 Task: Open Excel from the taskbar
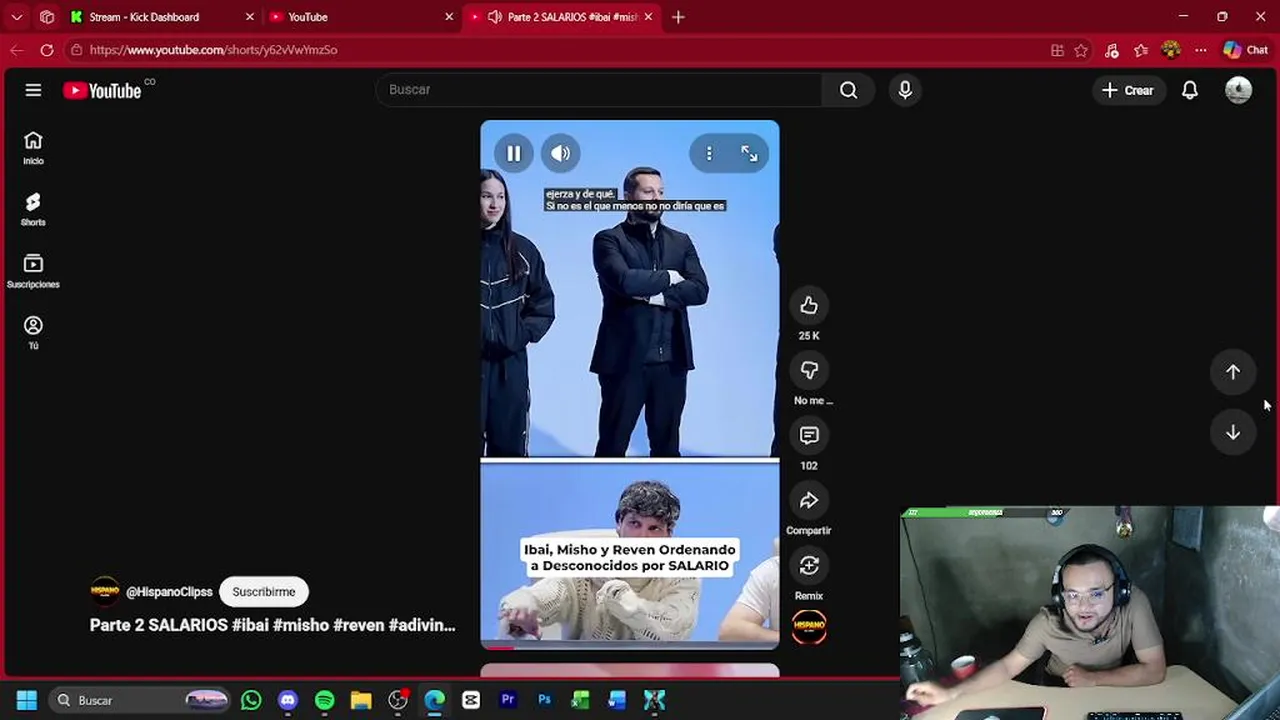pos(581,700)
